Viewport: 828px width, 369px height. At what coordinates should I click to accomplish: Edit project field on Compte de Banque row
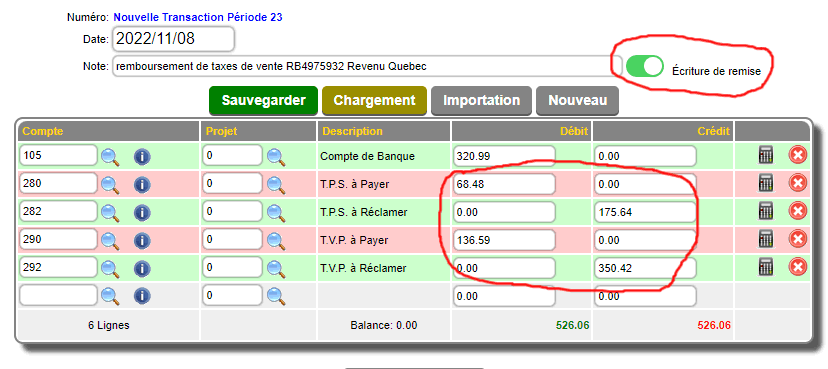(x=232, y=156)
